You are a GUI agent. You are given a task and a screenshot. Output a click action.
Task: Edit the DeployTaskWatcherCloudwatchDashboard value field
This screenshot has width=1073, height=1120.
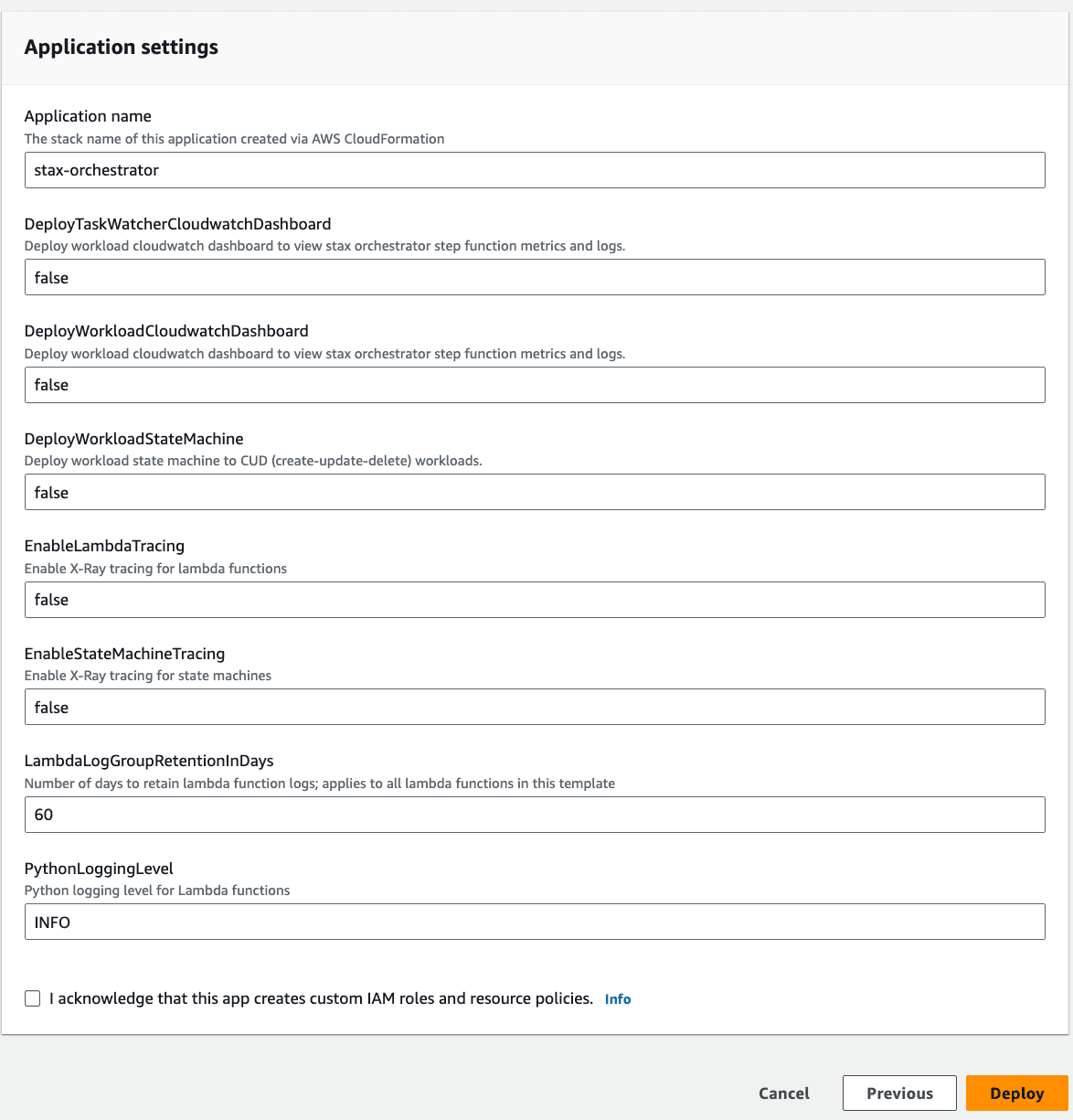click(535, 277)
